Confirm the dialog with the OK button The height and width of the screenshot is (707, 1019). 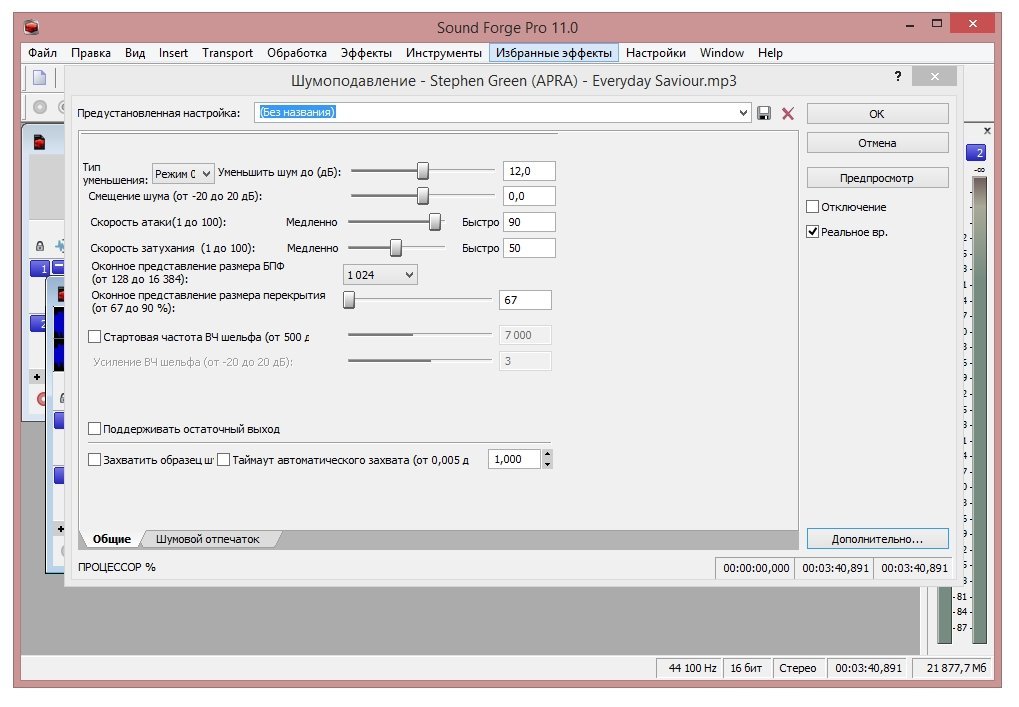point(877,114)
